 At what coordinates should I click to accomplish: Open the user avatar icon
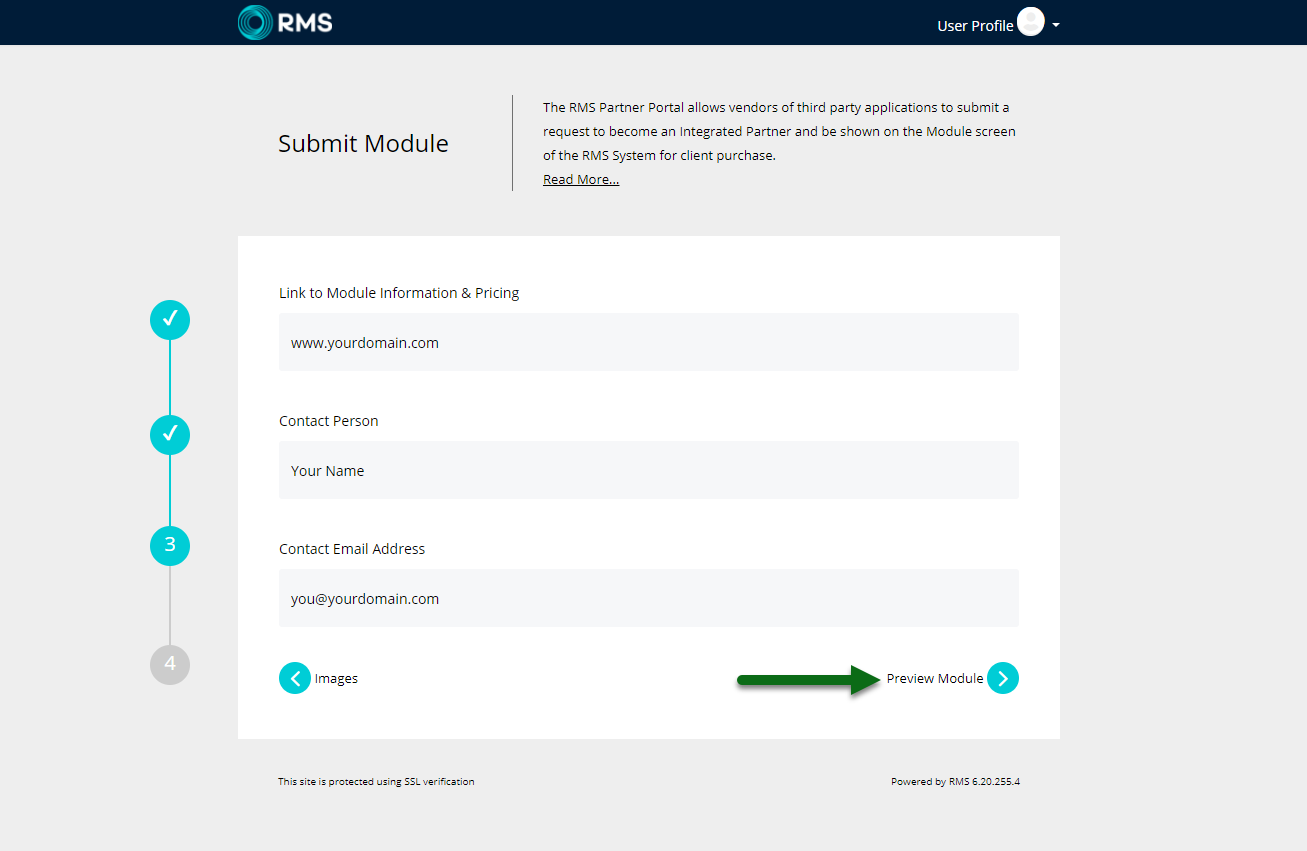pyautogui.click(x=1031, y=22)
